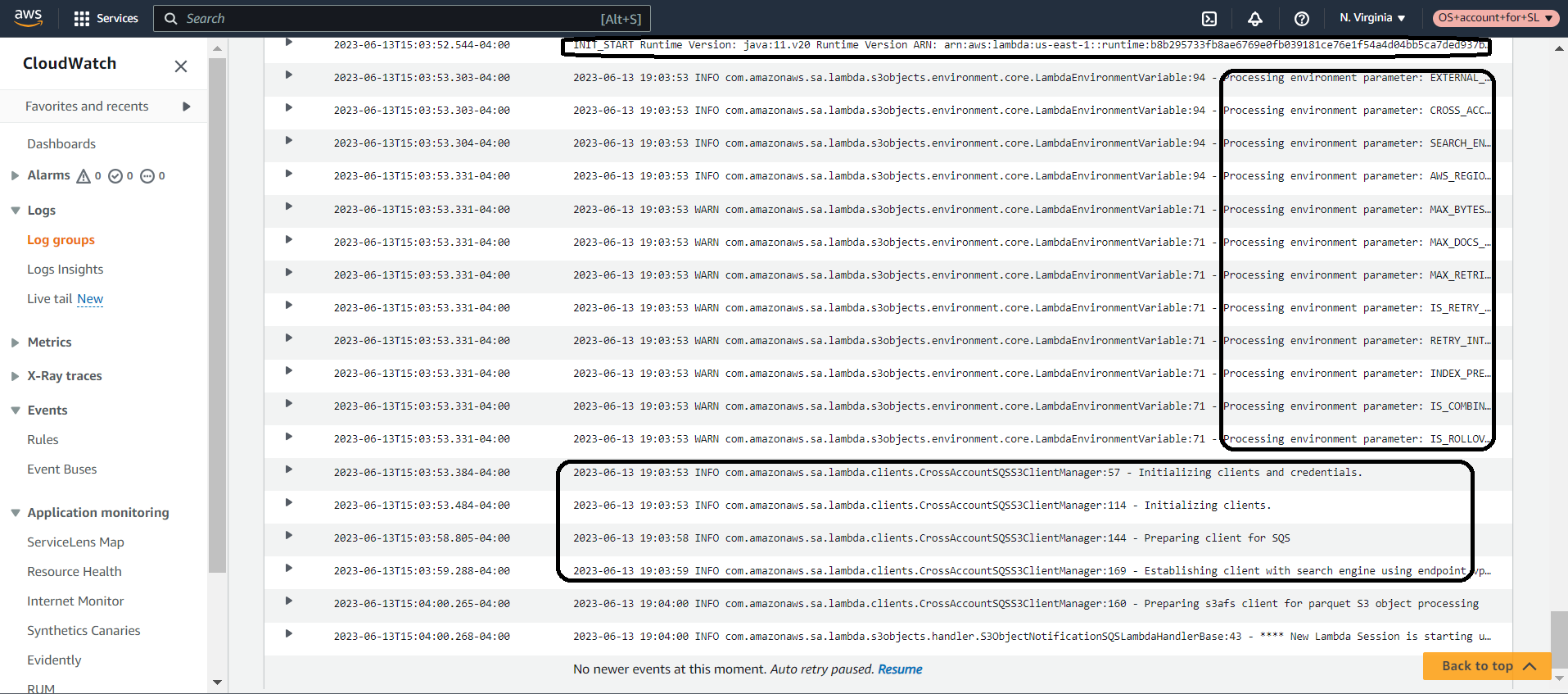This screenshot has height=694, width=1568.
Task: Open Evidently
Action: coord(54,660)
